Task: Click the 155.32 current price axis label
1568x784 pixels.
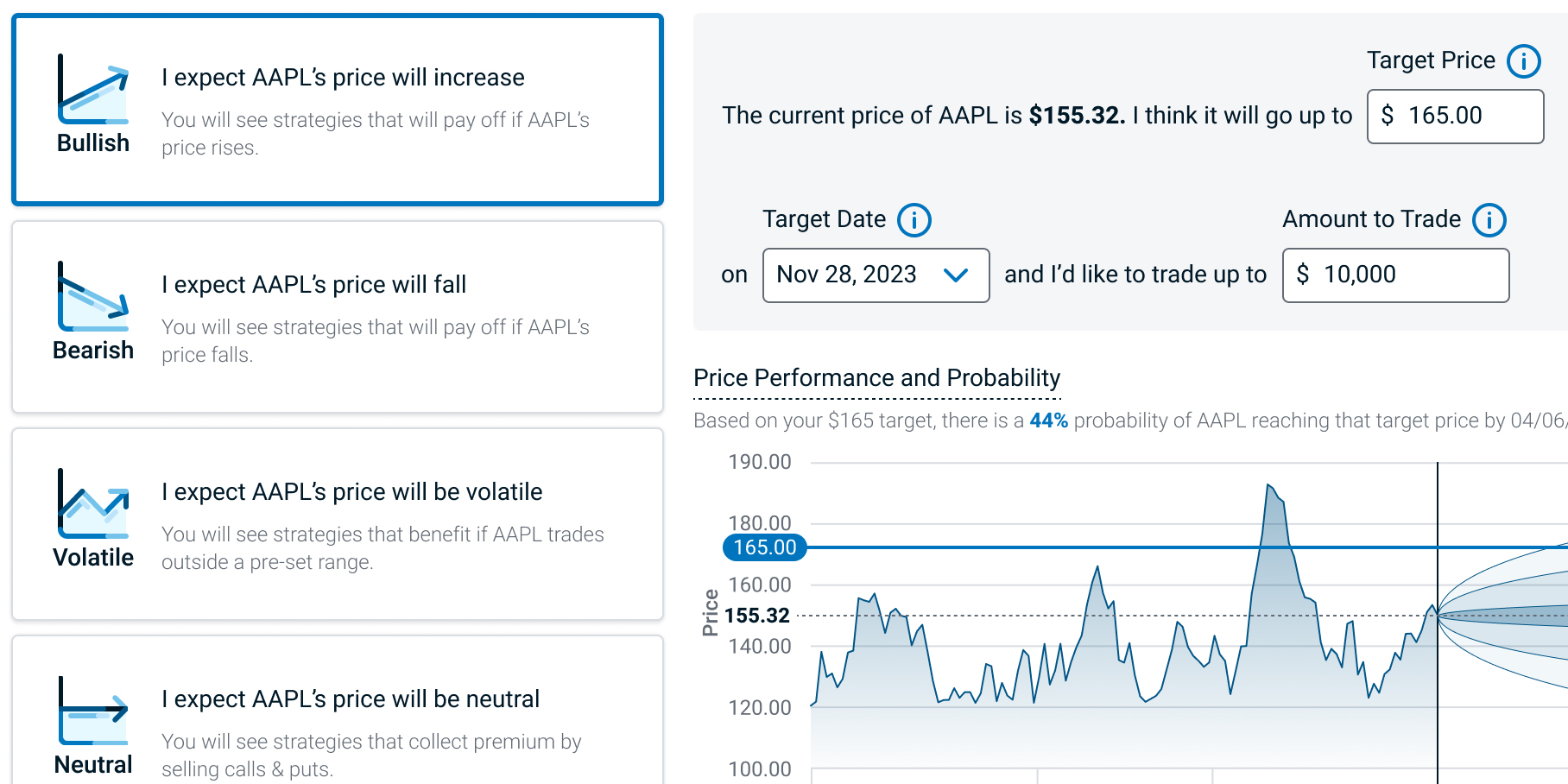Action: coord(756,616)
